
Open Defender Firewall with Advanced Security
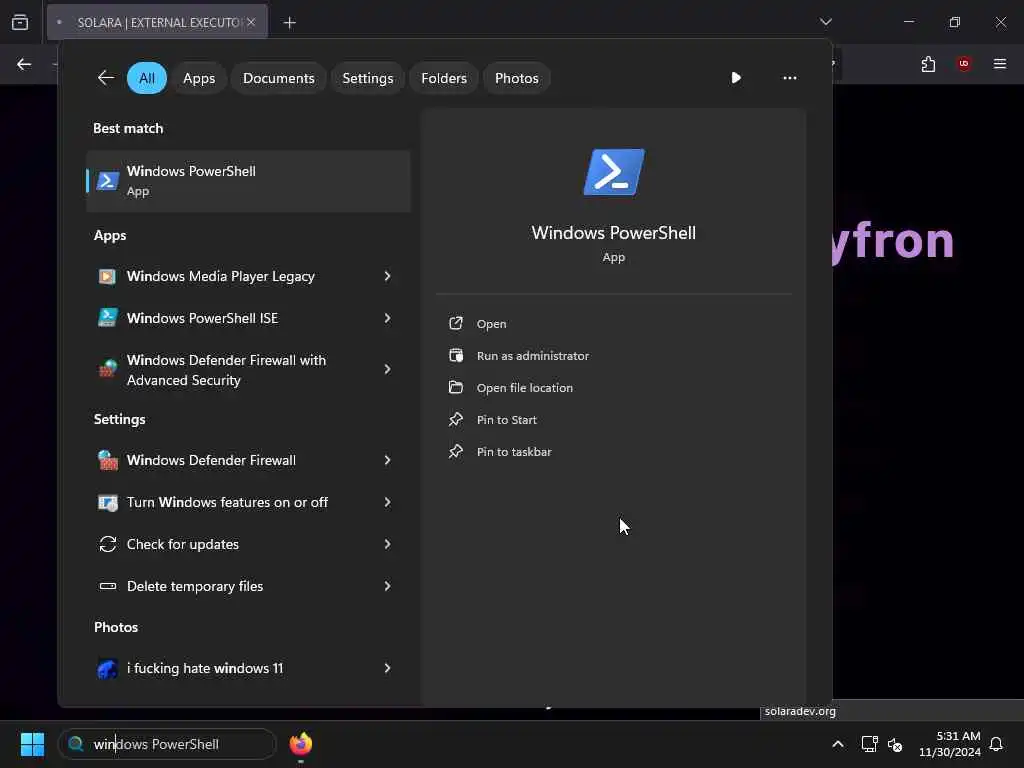tap(248, 370)
